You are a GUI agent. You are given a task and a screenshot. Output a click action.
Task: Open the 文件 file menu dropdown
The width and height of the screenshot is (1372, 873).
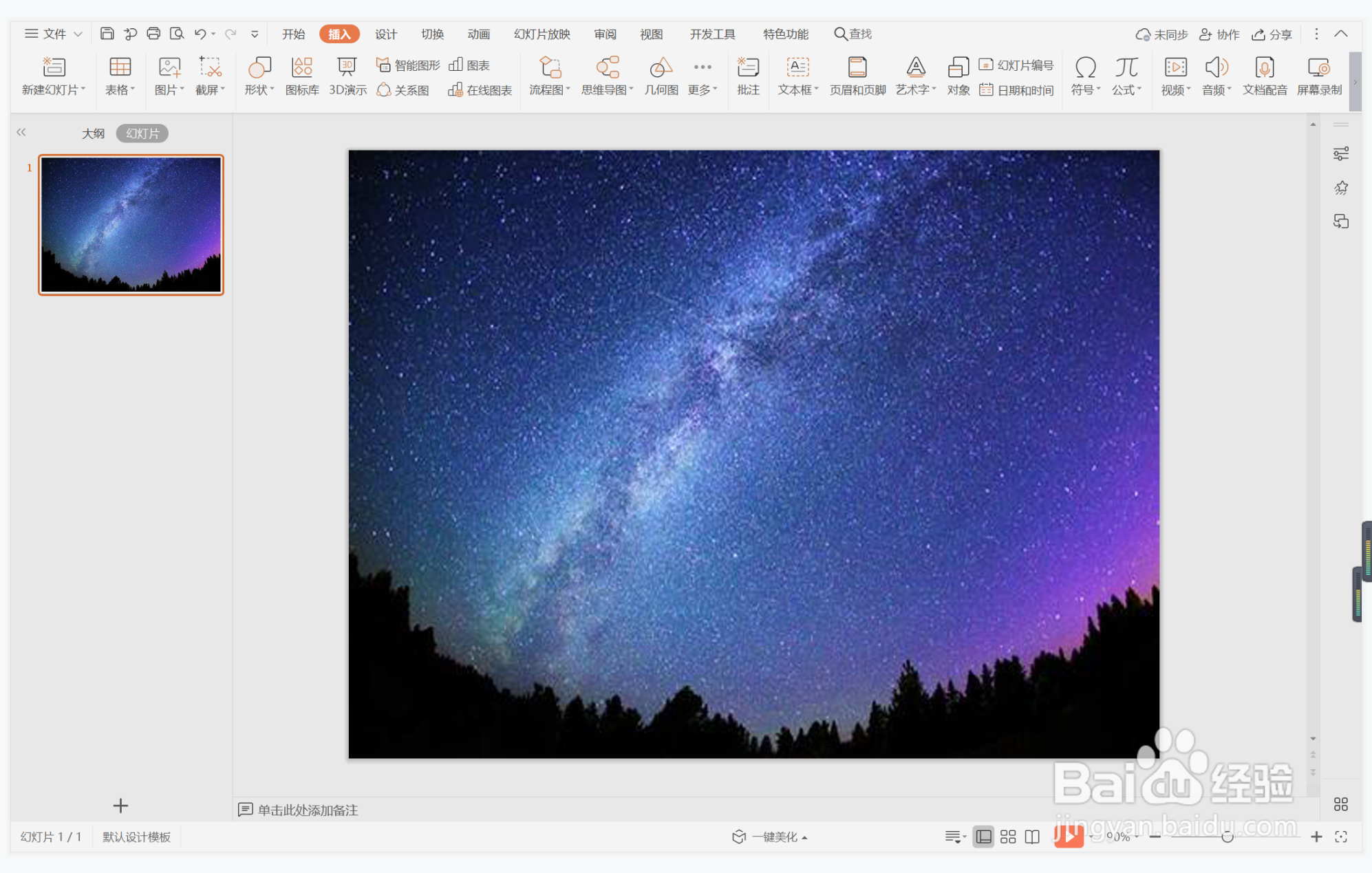(x=54, y=34)
